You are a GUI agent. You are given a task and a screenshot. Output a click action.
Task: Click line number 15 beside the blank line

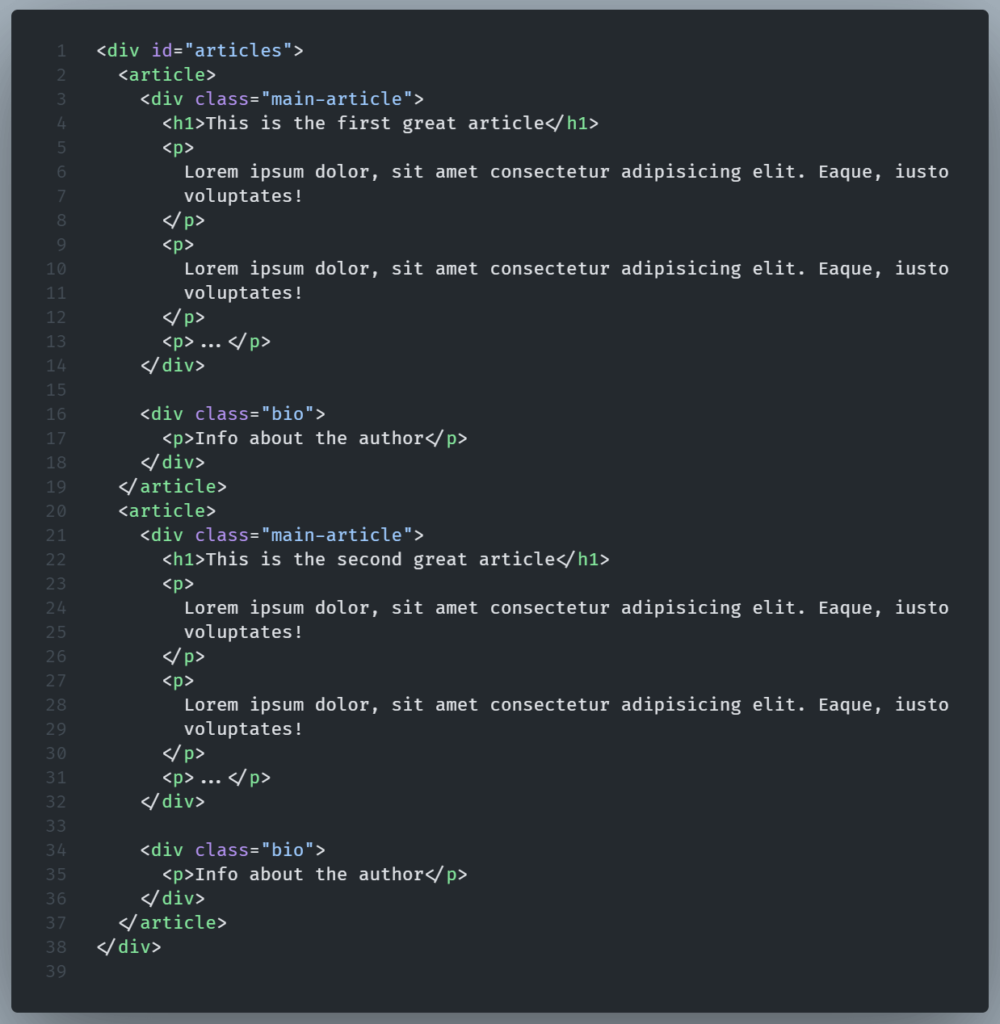(x=57, y=390)
